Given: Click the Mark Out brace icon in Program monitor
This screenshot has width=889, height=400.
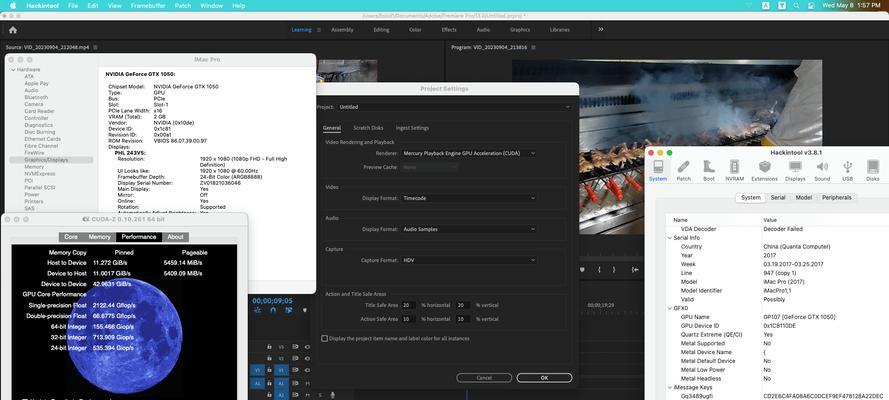Looking at the screenshot, I should (x=614, y=270).
